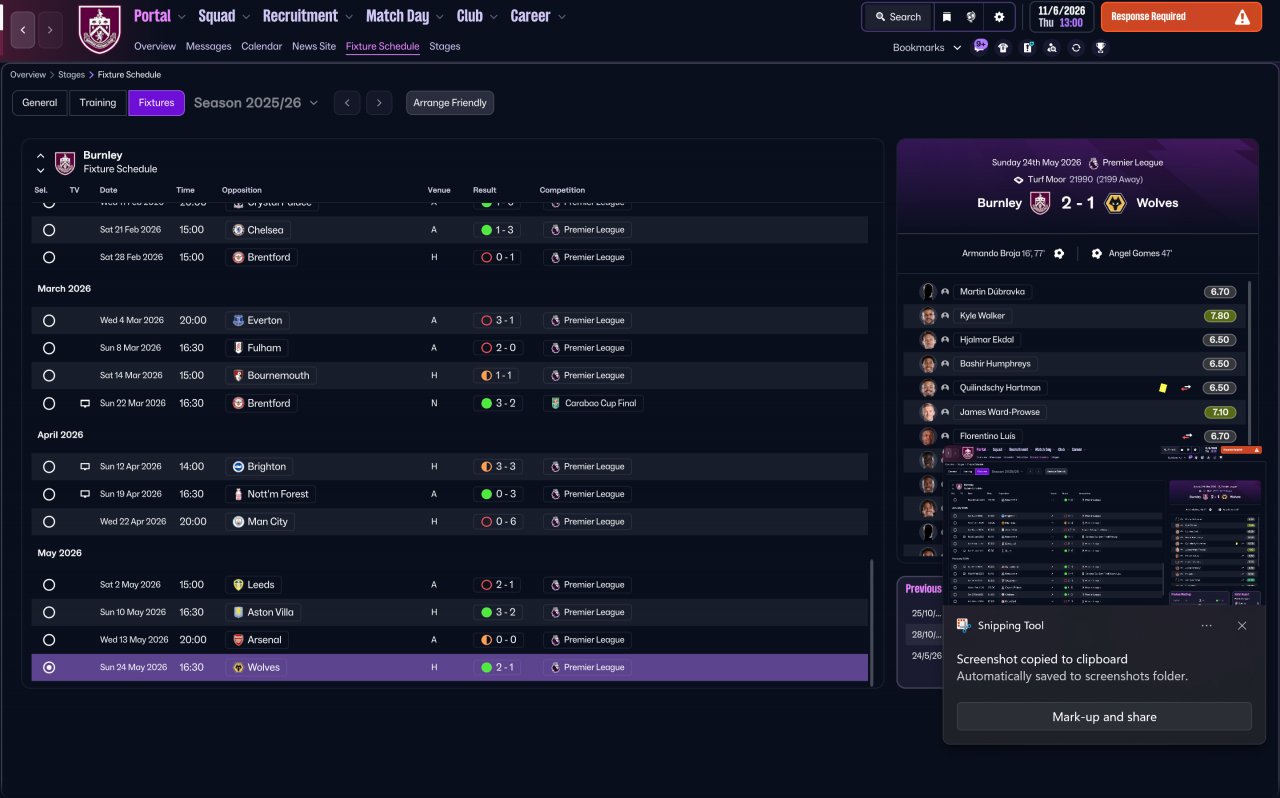Expand the Club menu dropdown
Screen dimensions: 1280x798
(x=493, y=17)
